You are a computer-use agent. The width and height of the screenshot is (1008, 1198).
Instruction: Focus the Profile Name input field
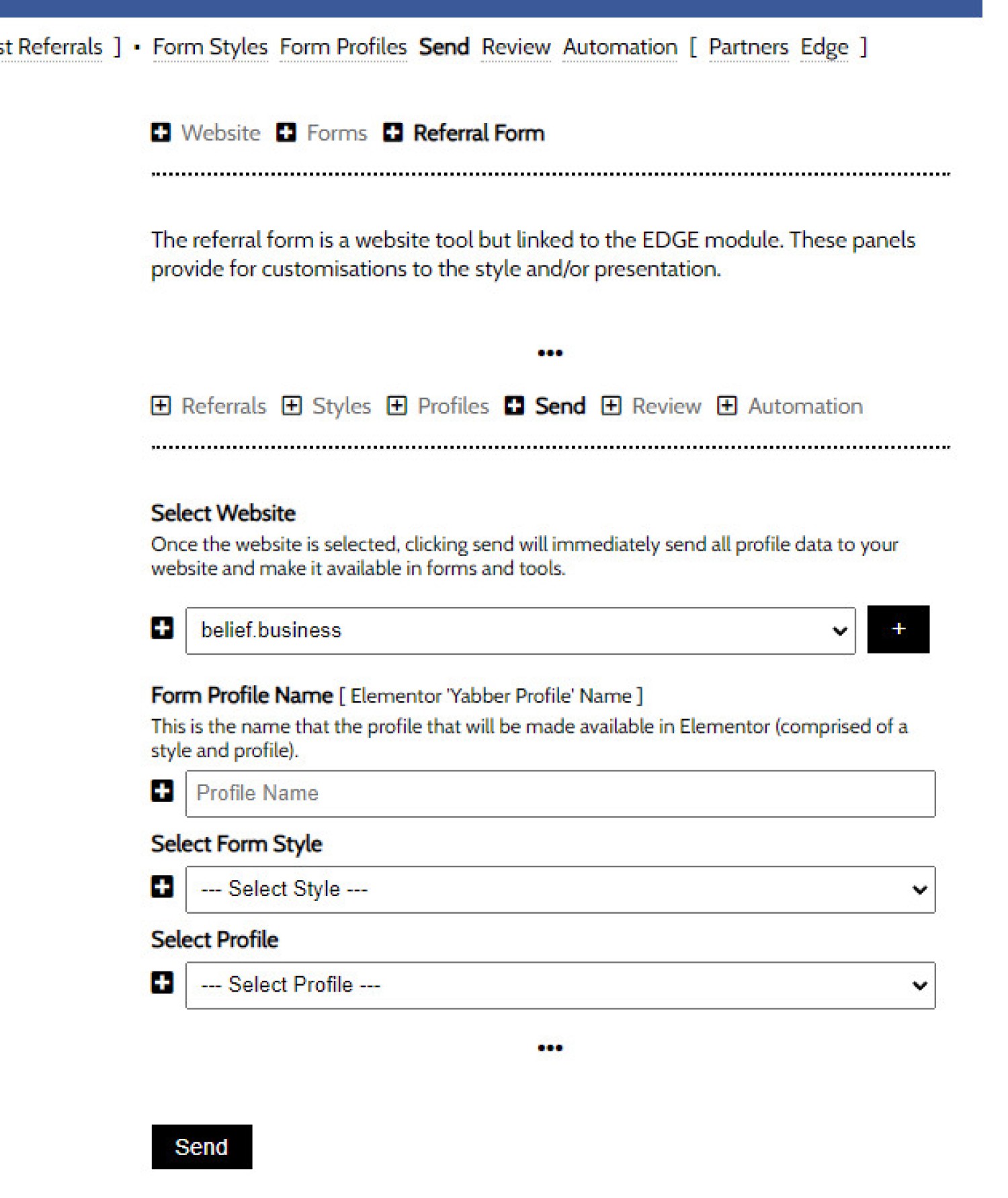(560, 794)
